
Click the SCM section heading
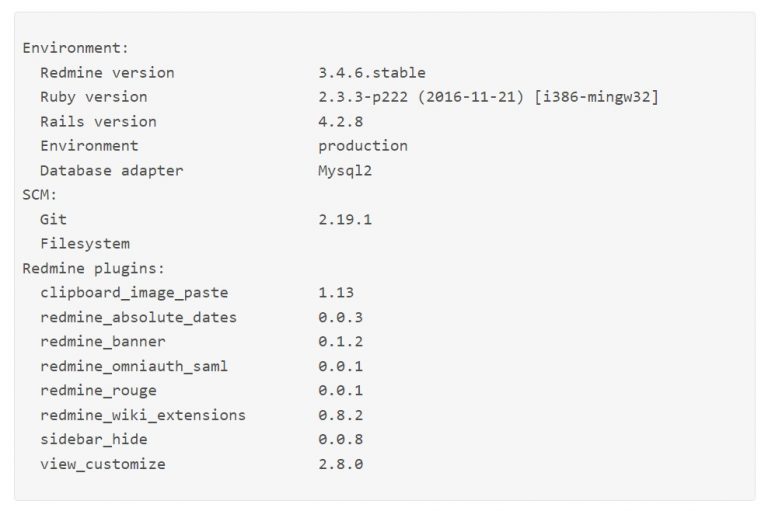(40, 195)
